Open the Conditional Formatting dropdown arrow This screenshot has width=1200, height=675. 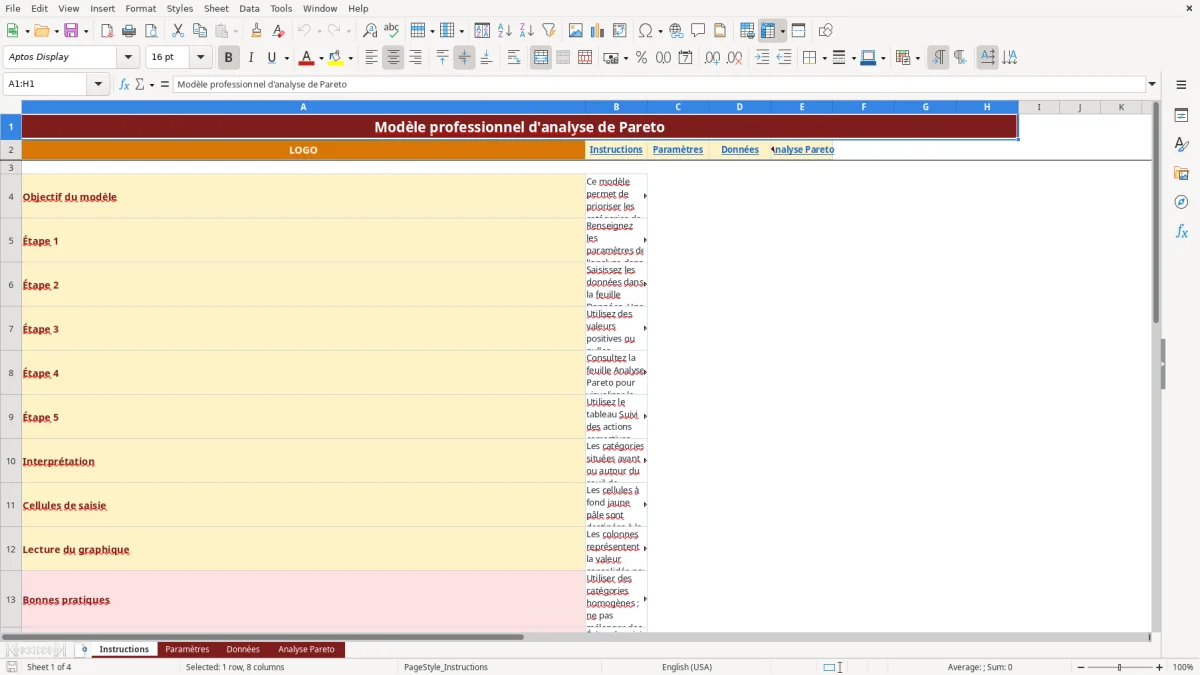click(x=917, y=58)
